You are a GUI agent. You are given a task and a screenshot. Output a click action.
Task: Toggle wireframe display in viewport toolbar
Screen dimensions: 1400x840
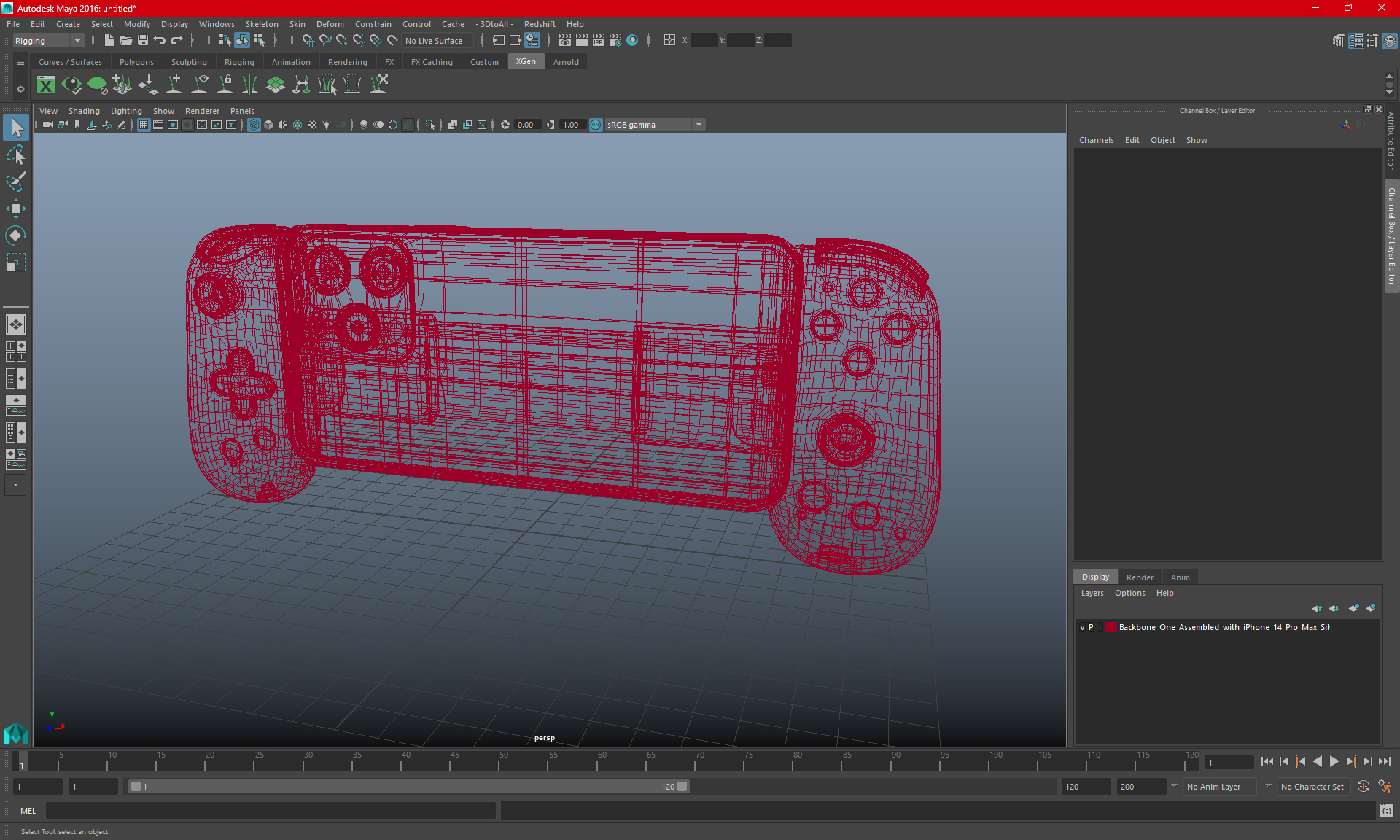pos(254,125)
